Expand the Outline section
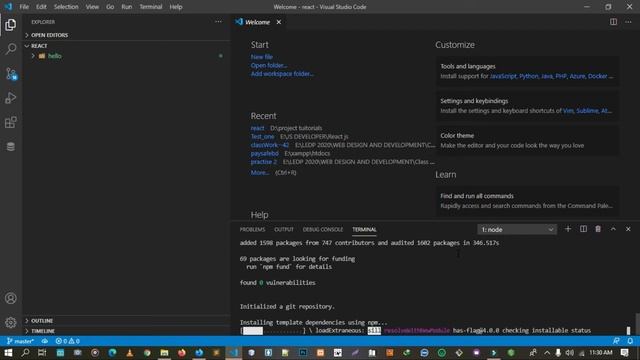 pos(127,321)
